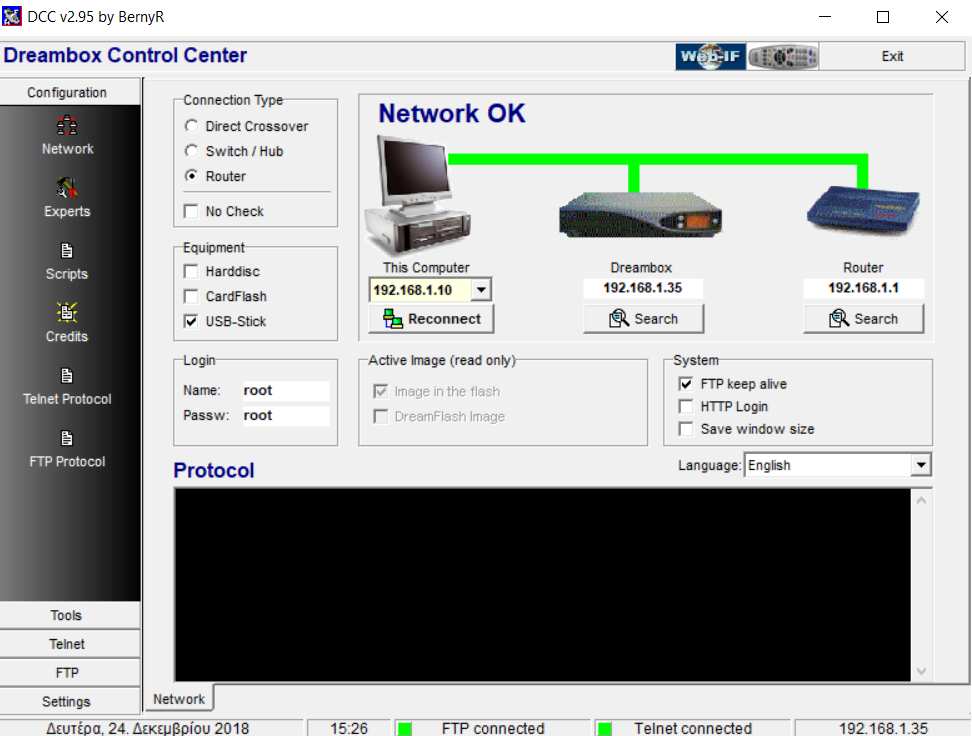Search for the Router IP

pyautogui.click(x=864, y=319)
